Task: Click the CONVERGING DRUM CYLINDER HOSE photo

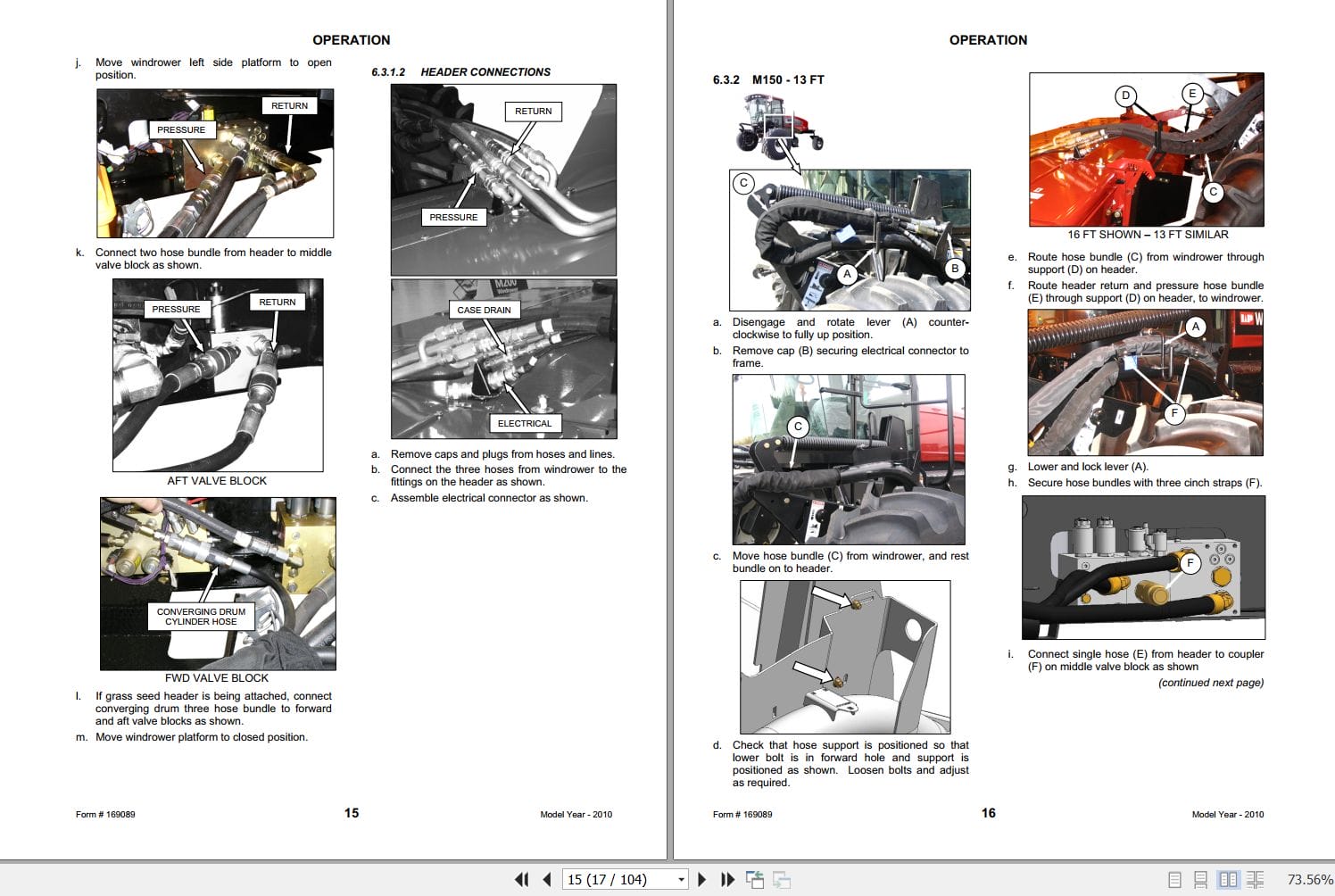Action: click(x=218, y=584)
